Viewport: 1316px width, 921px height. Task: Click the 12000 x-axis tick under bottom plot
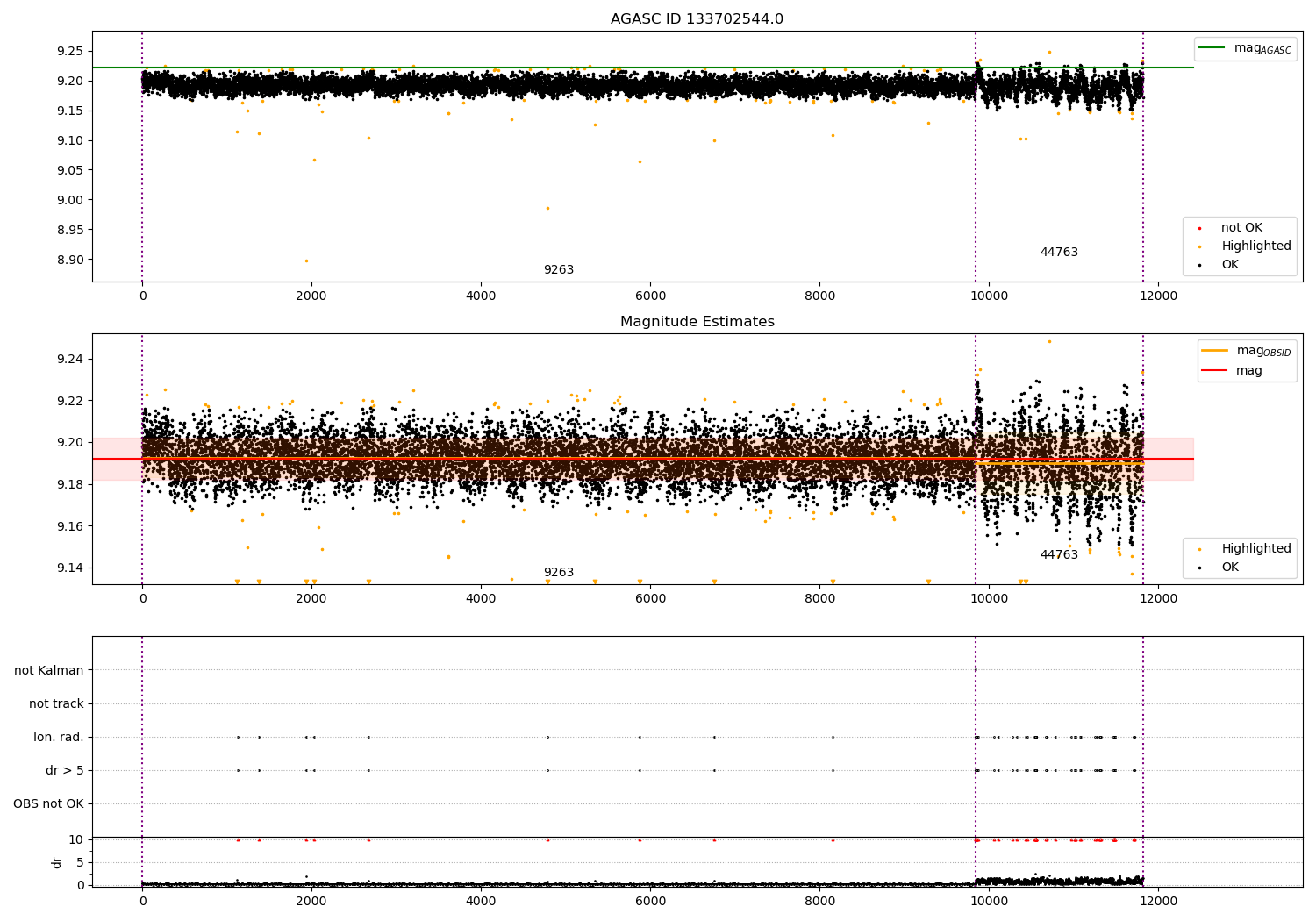click(x=1158, y=902)
